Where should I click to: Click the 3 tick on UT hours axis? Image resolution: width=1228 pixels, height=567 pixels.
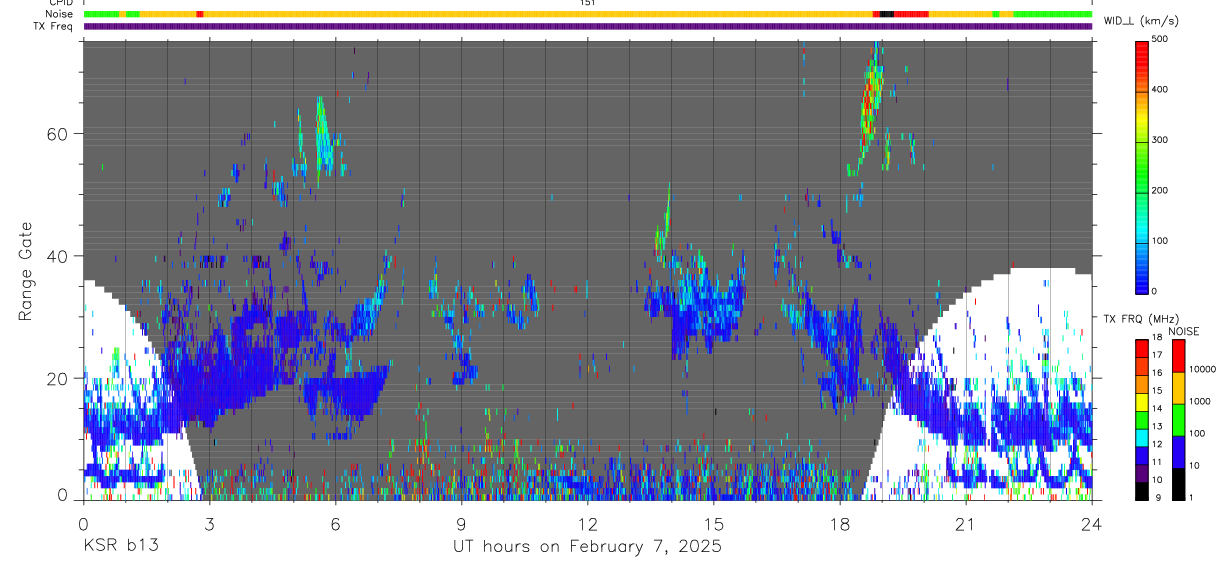point(210,523)
